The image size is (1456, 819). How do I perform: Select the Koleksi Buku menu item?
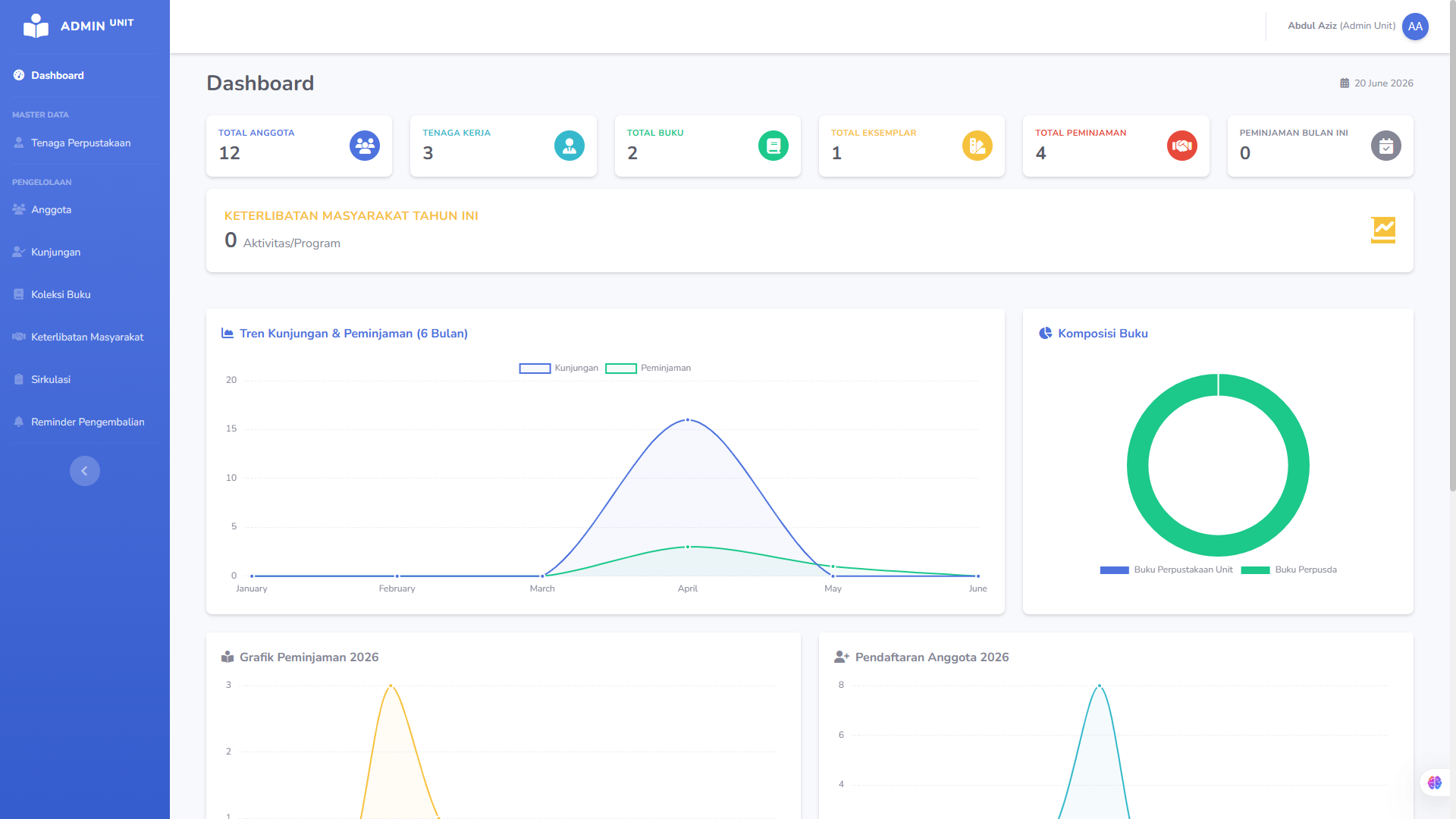[85, 294]
